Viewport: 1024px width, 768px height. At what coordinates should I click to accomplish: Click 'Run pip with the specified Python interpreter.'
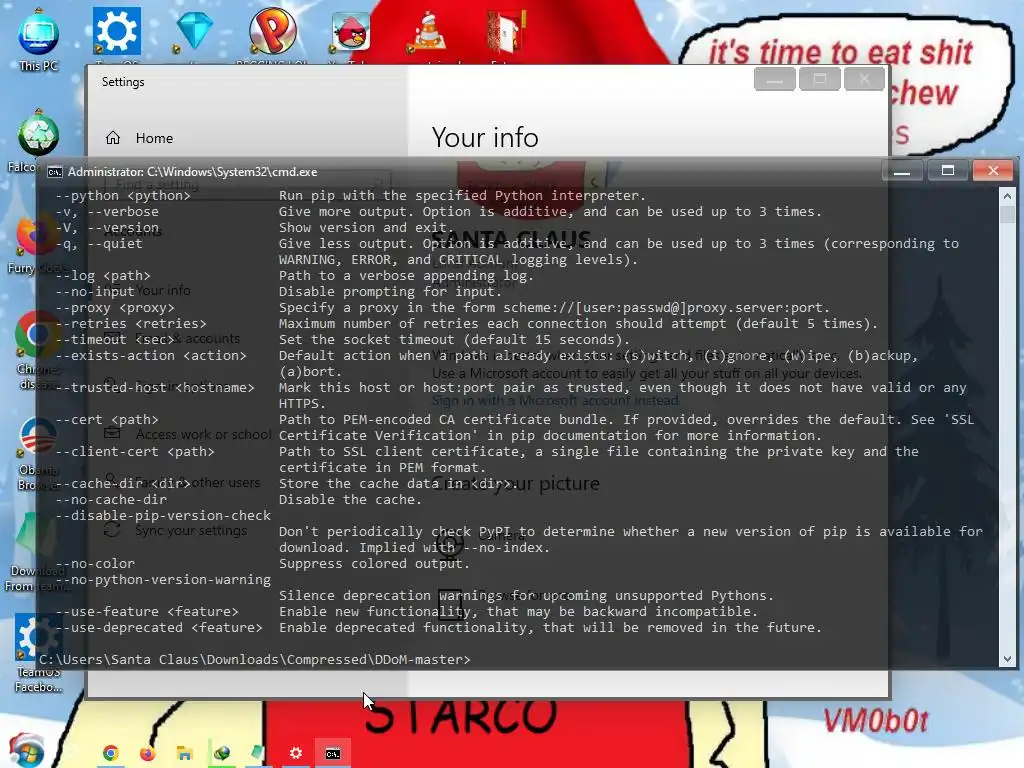coord(462,195)
